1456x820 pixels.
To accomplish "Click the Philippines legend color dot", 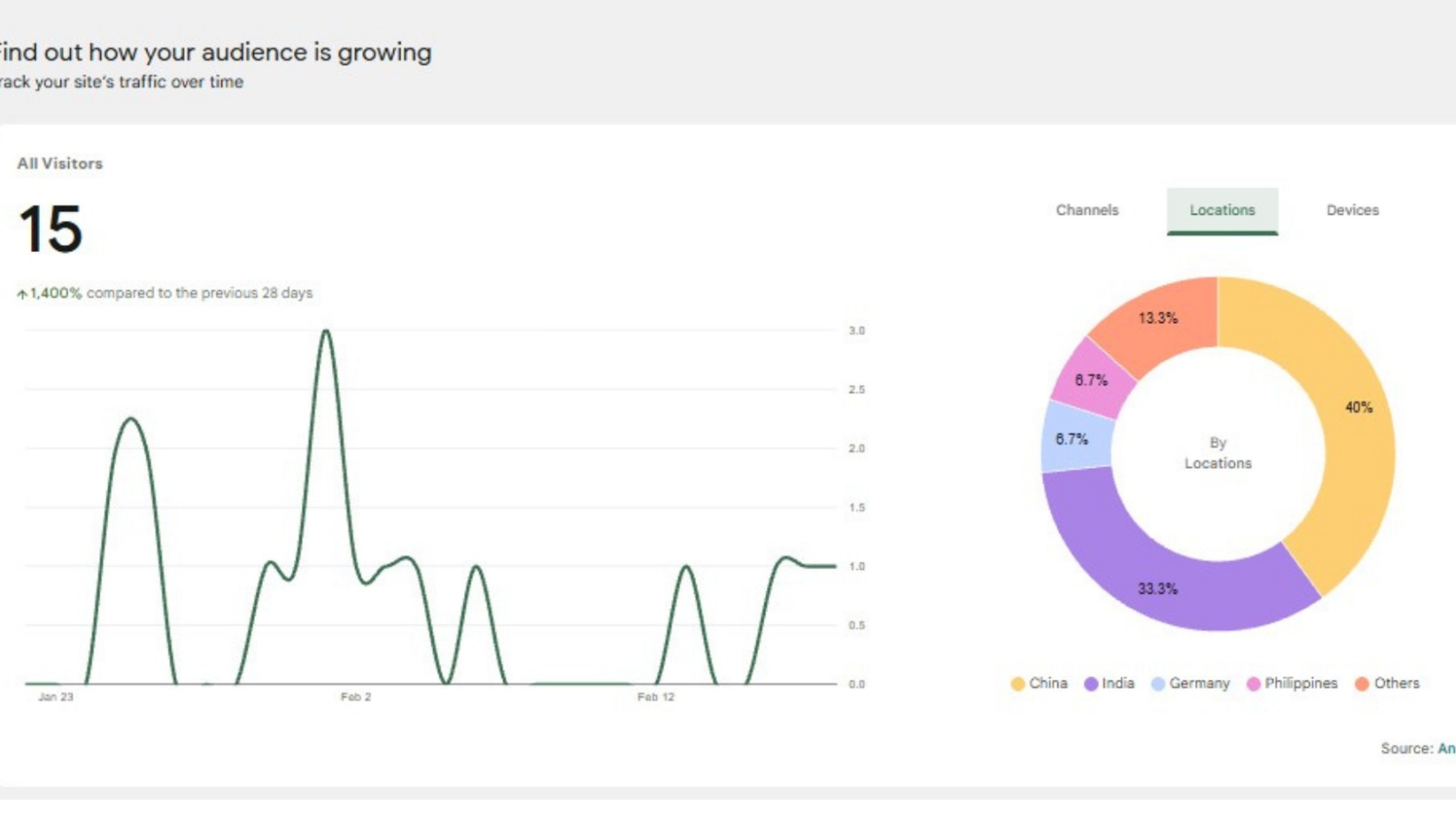I will 1252,683.
